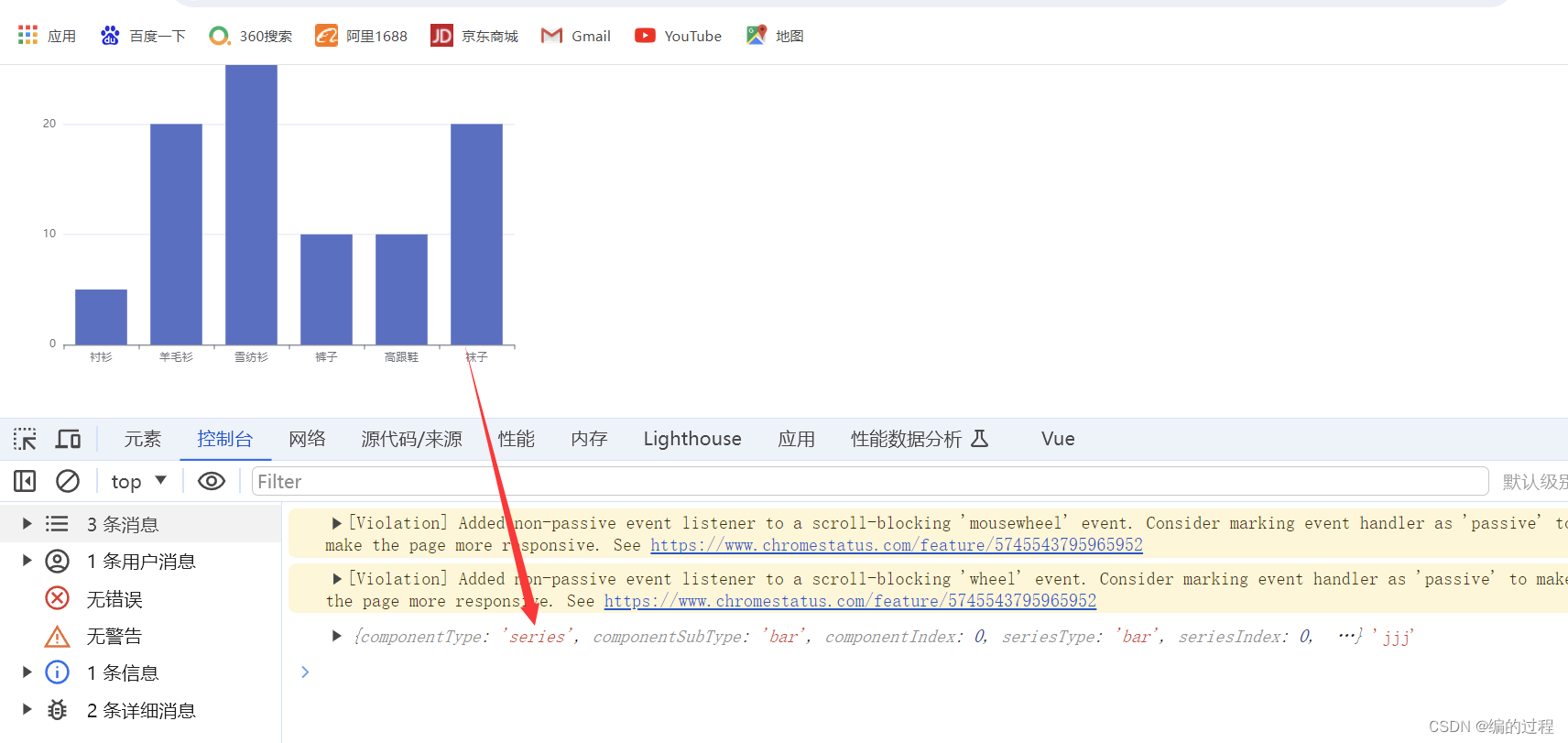The image size is (1568, 743).
Task: Open the 默认级别 log level dropdown
Action: [x=1535, y=481]
